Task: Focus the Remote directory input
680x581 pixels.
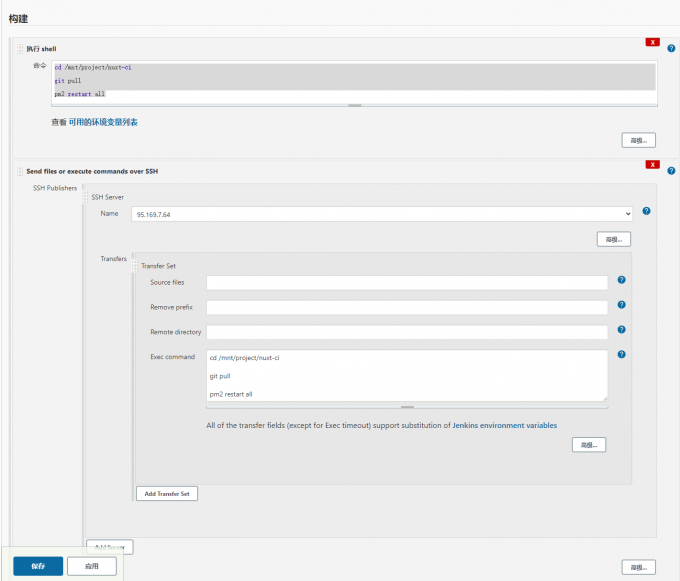Action: (407, 332)
